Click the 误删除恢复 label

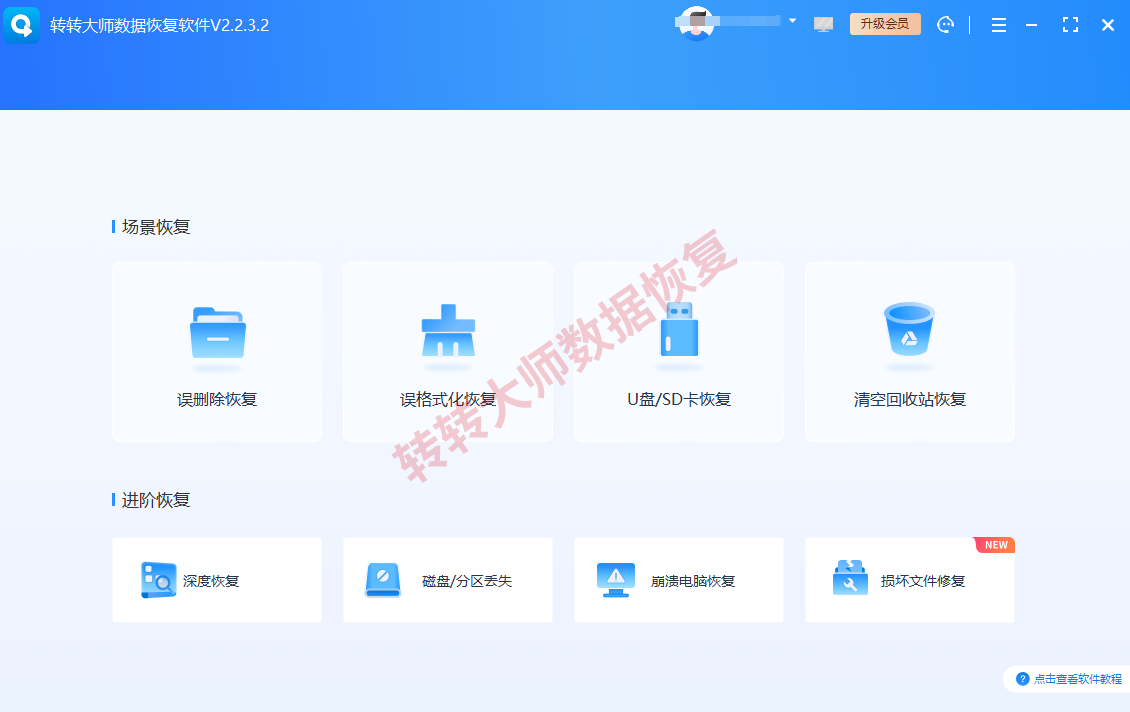click(217, 399)
